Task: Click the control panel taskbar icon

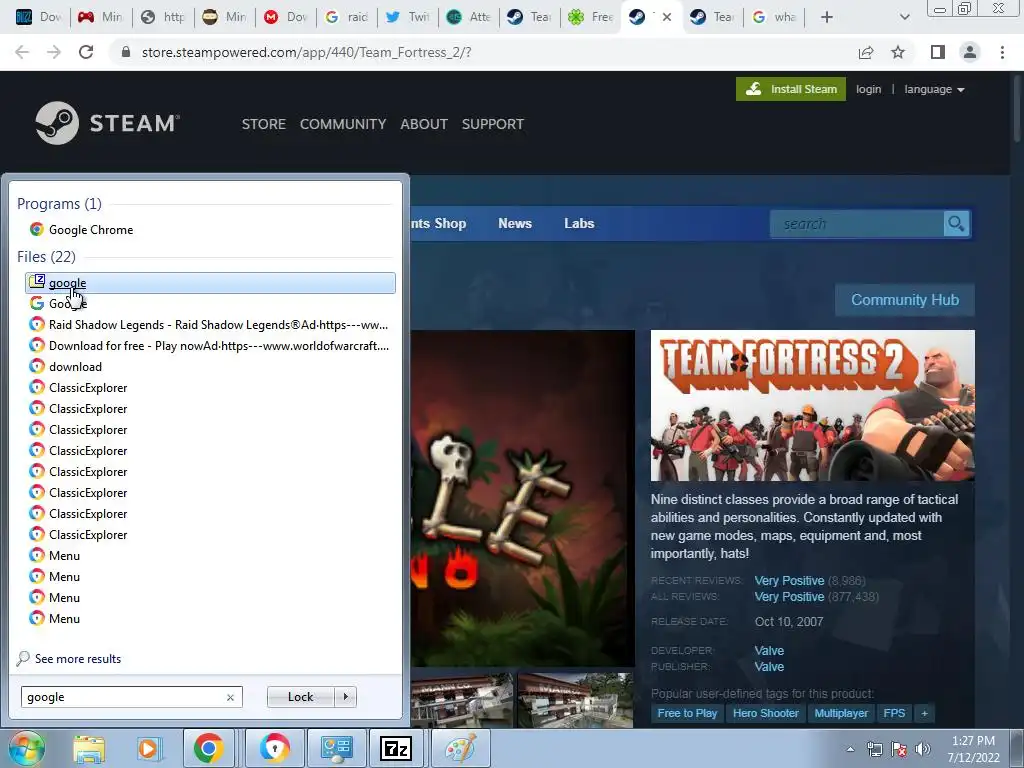Action: point(337,748)
